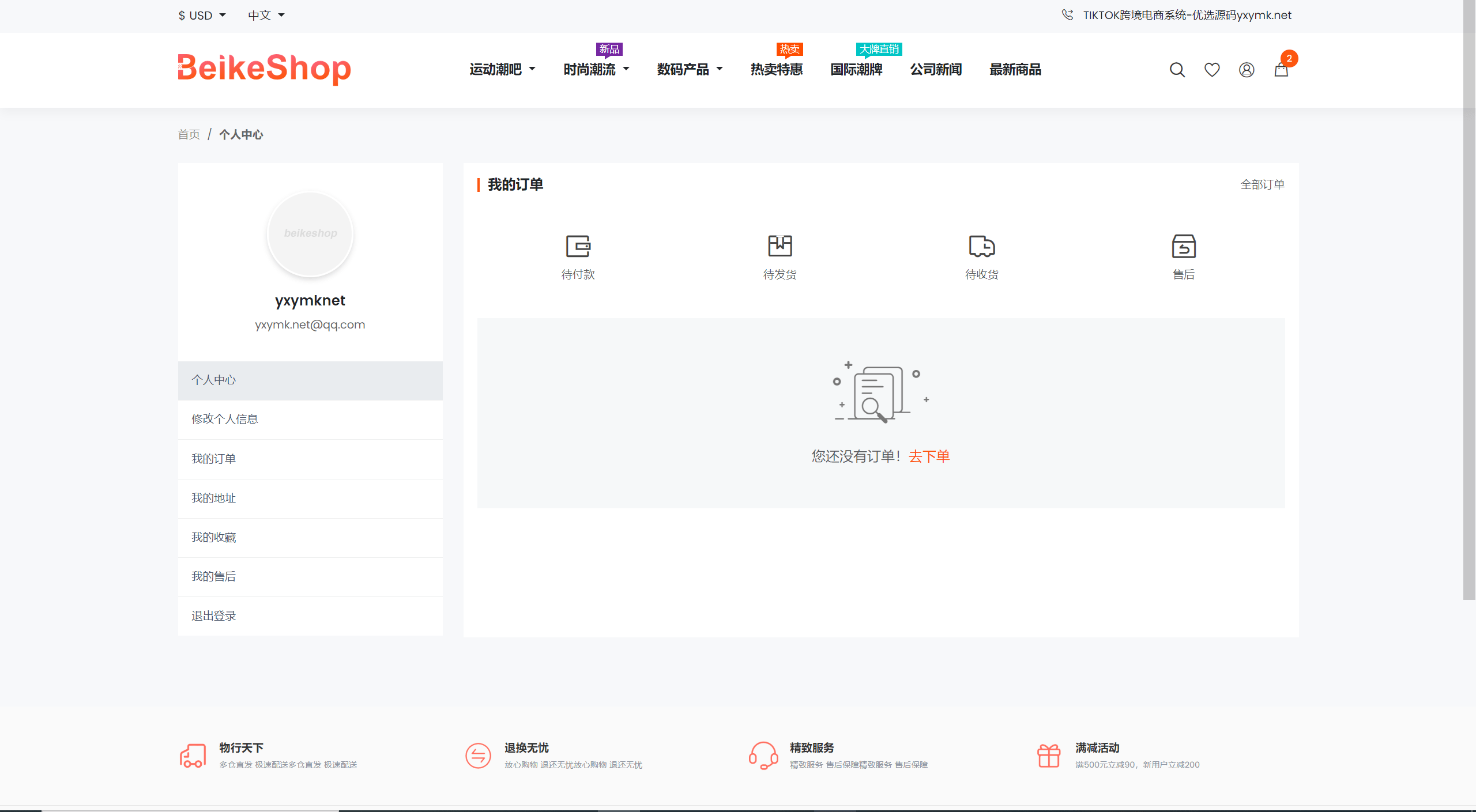Click the 精致服务 headset icon
This screenshot has height=812, width=1476.
(763, 756)
